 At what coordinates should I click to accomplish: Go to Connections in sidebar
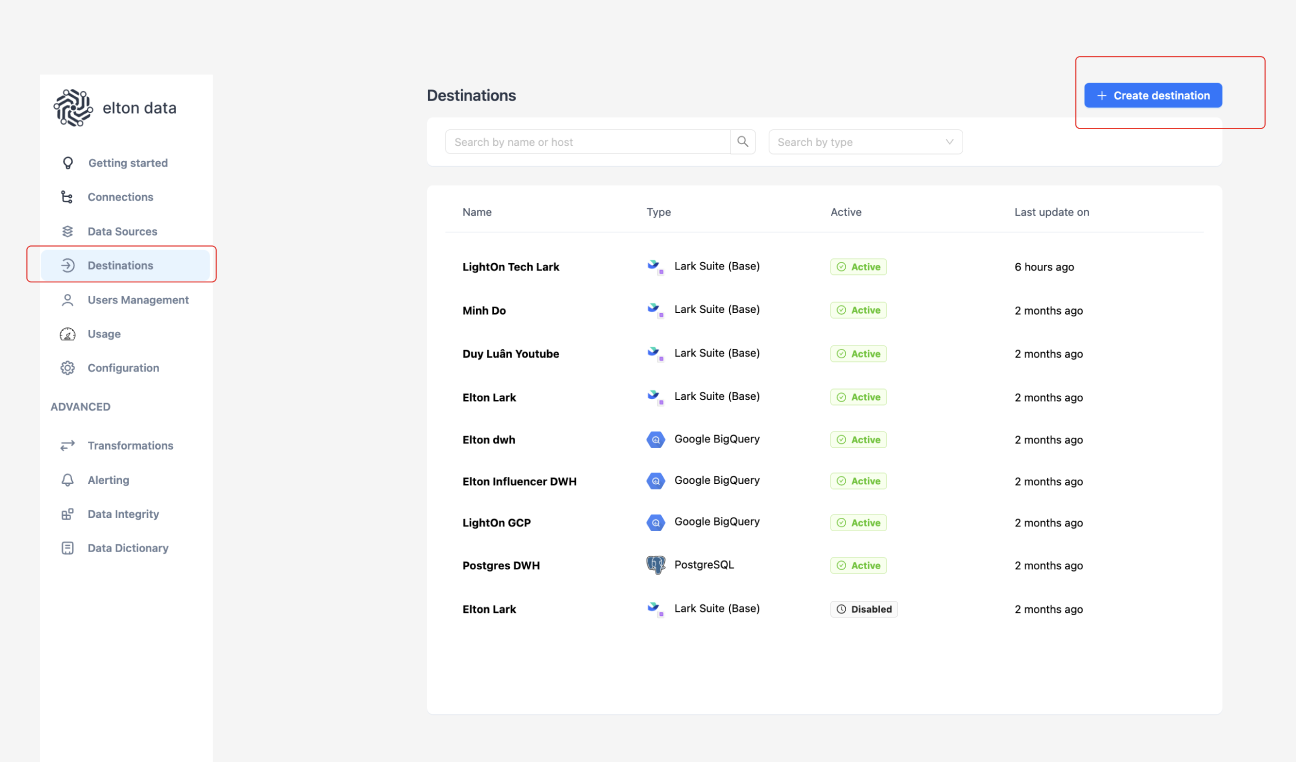click(120, 197)
